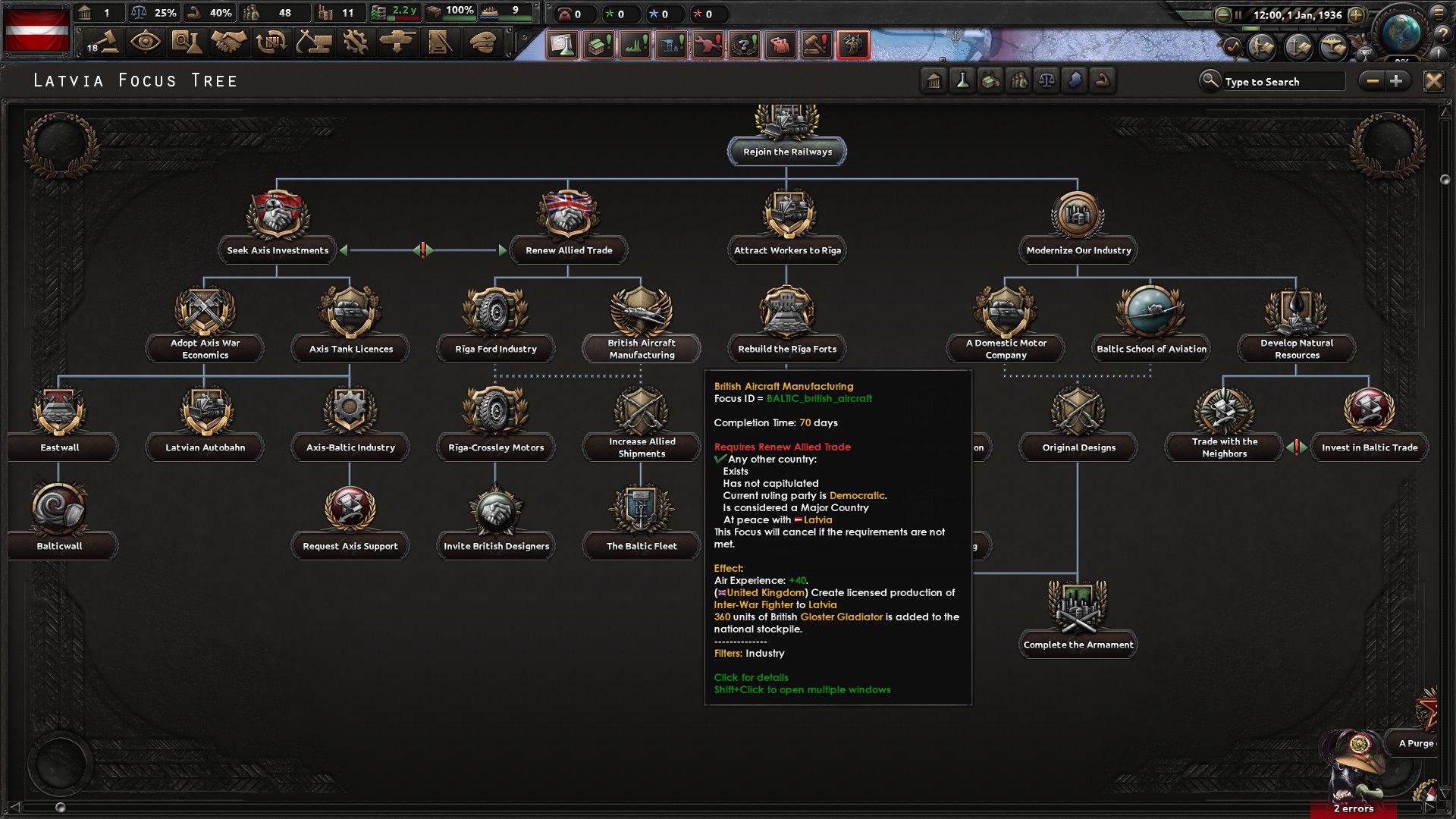Open the main game menu hamburger button

click(x=1439, y=13)
